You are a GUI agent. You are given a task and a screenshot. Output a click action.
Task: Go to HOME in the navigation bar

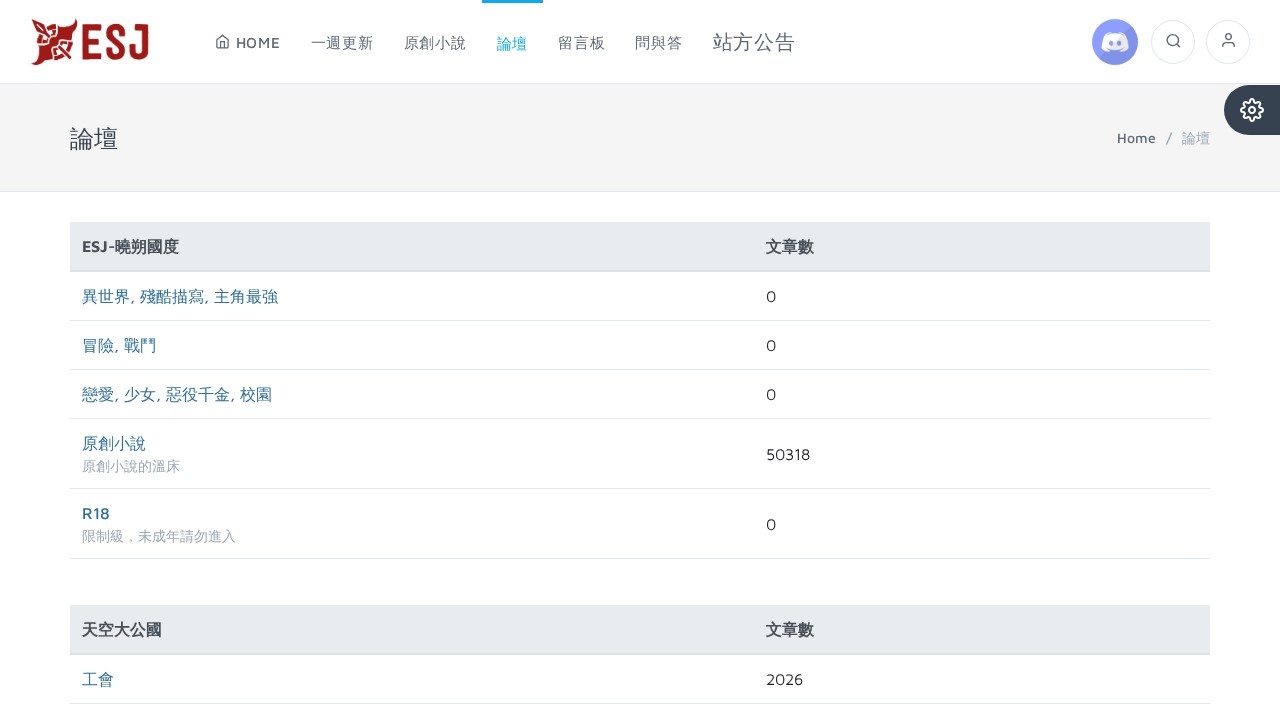coord(247,43)
